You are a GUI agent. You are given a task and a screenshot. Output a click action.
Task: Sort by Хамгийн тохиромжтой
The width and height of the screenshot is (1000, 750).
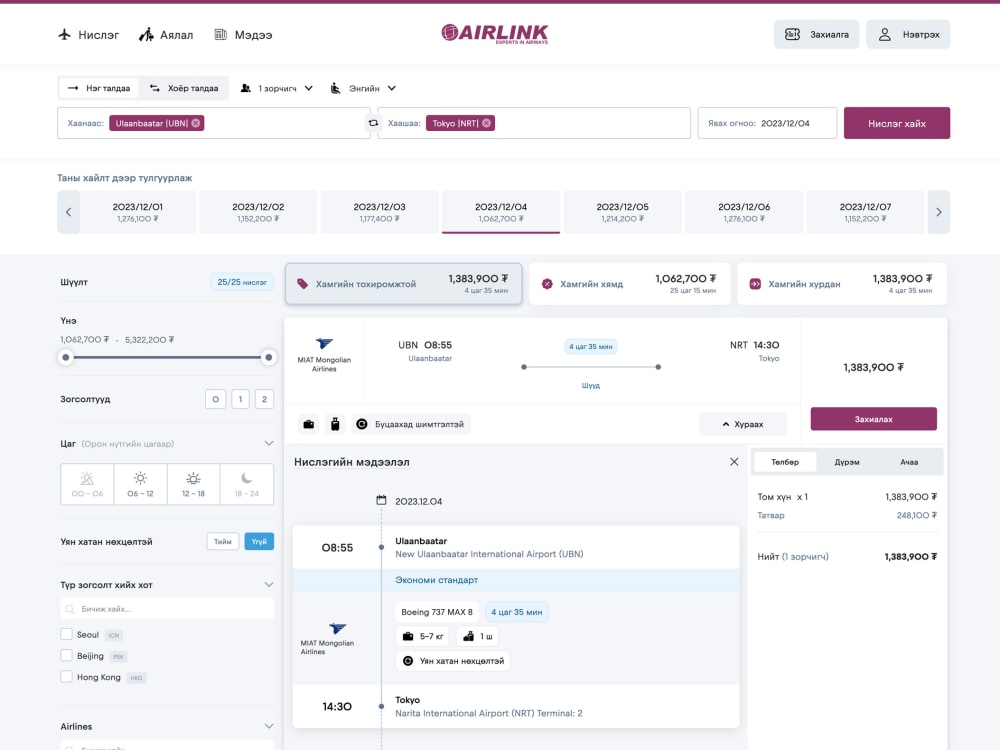click(404, 284)
